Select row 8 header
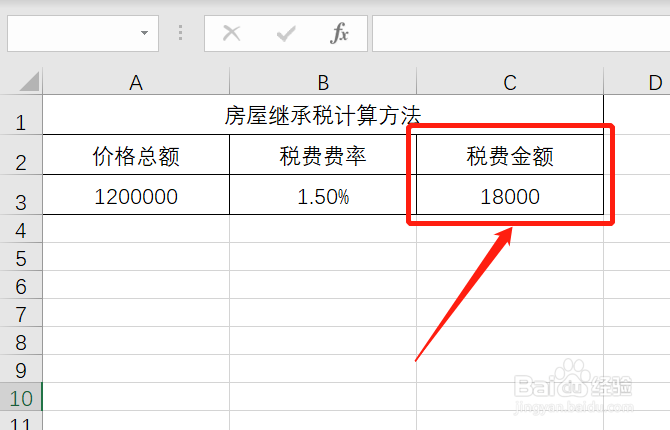 (x=21, y=341)
